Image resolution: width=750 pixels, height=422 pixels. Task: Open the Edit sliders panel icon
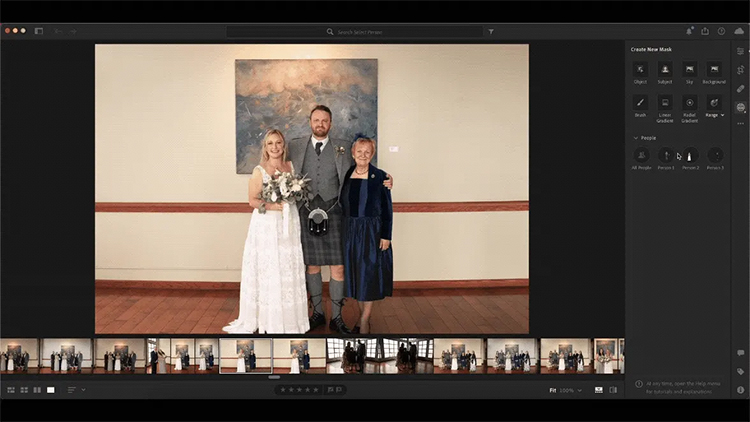[740, 50]
